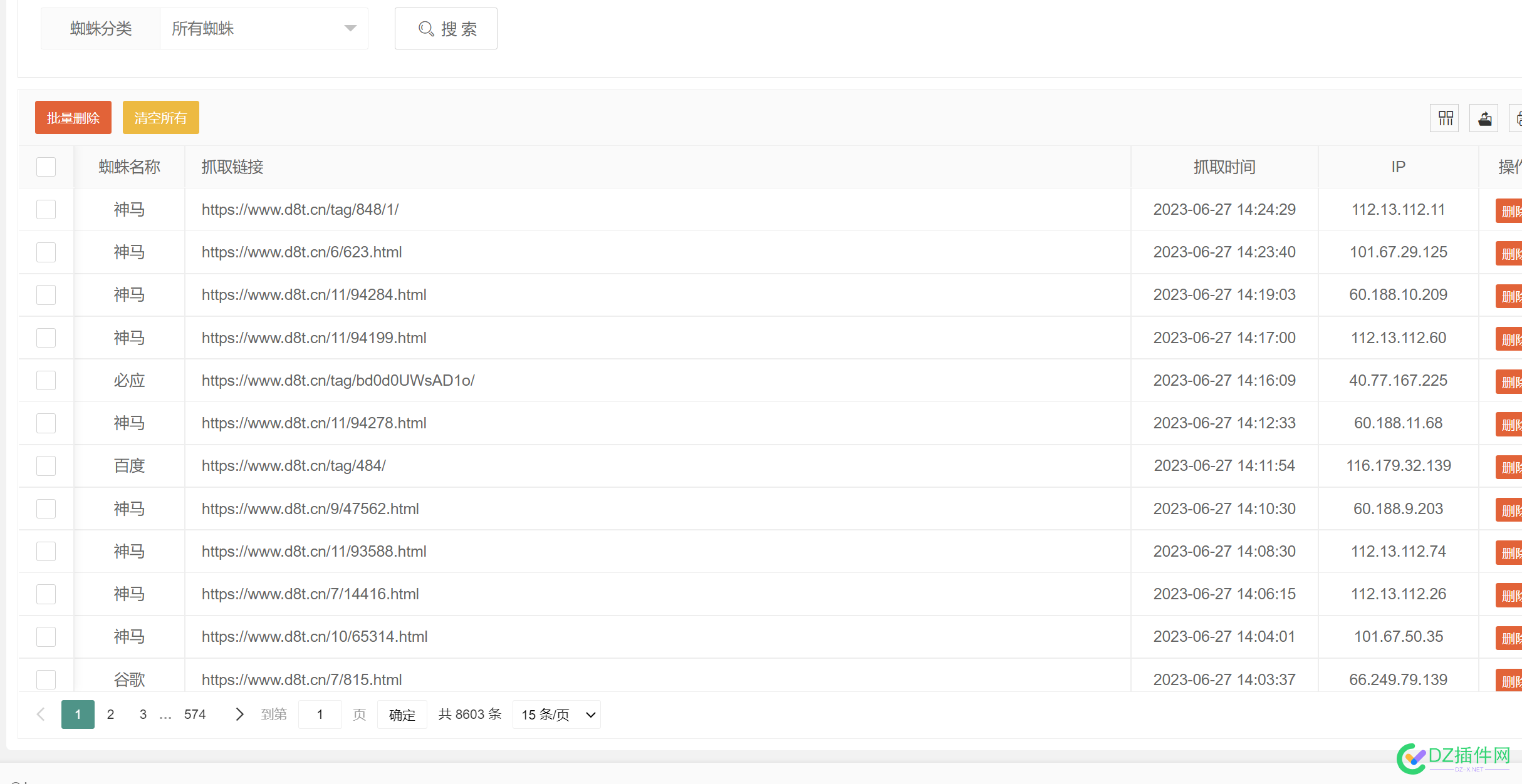This screenshot has height=784, width=1522.
Task: Select page 1 in pagination
Action: [78, 714]
